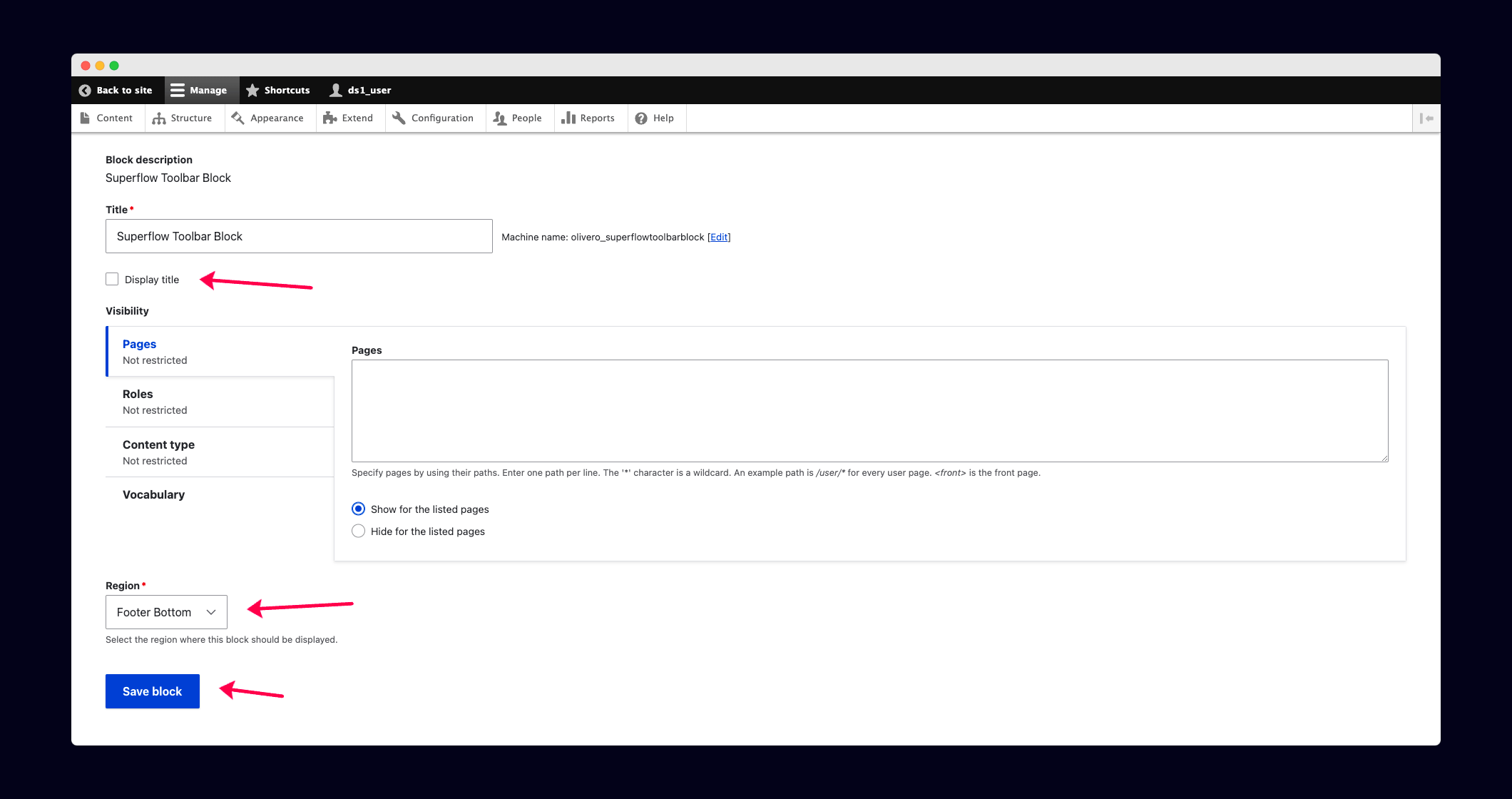Click the Help question mark icon

point(641,118)
